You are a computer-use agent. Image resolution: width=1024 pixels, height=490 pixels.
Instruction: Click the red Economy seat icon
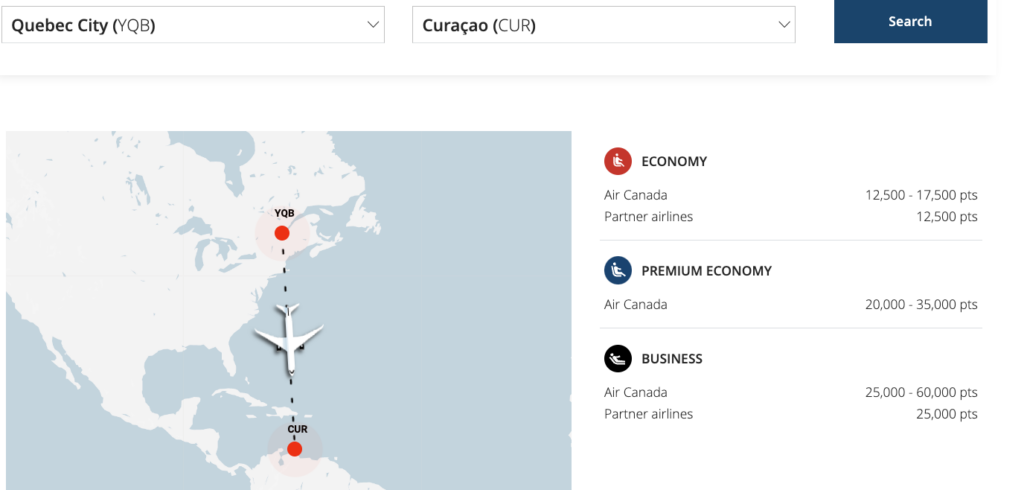pos(618,161)
